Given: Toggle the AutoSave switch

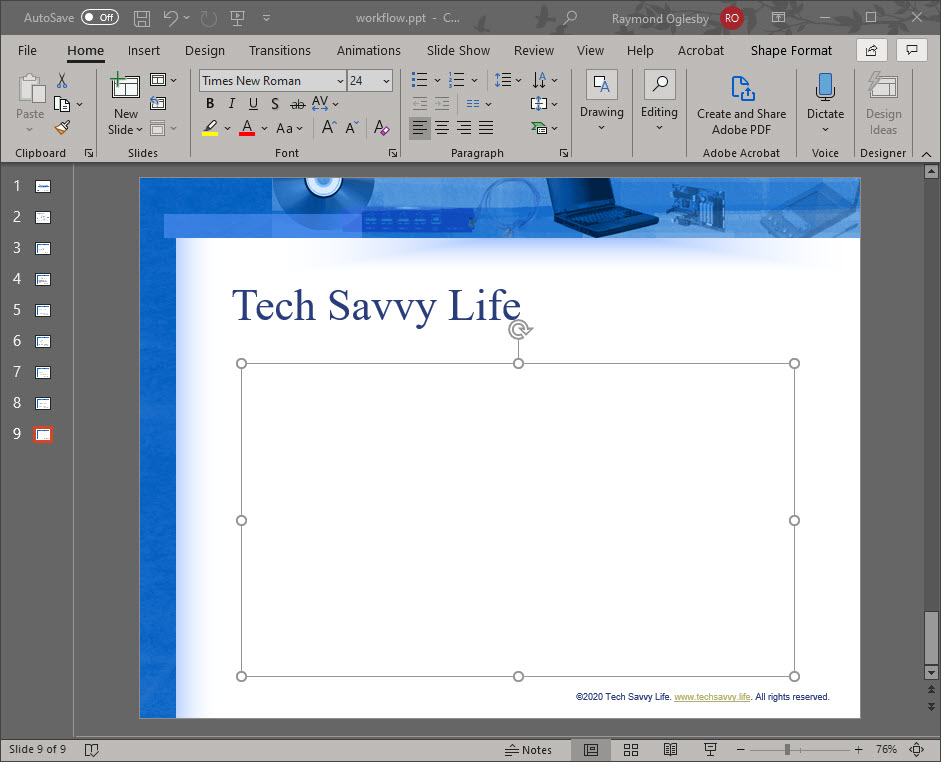Looking at the screenshot, I should click(x=99, y=18).
